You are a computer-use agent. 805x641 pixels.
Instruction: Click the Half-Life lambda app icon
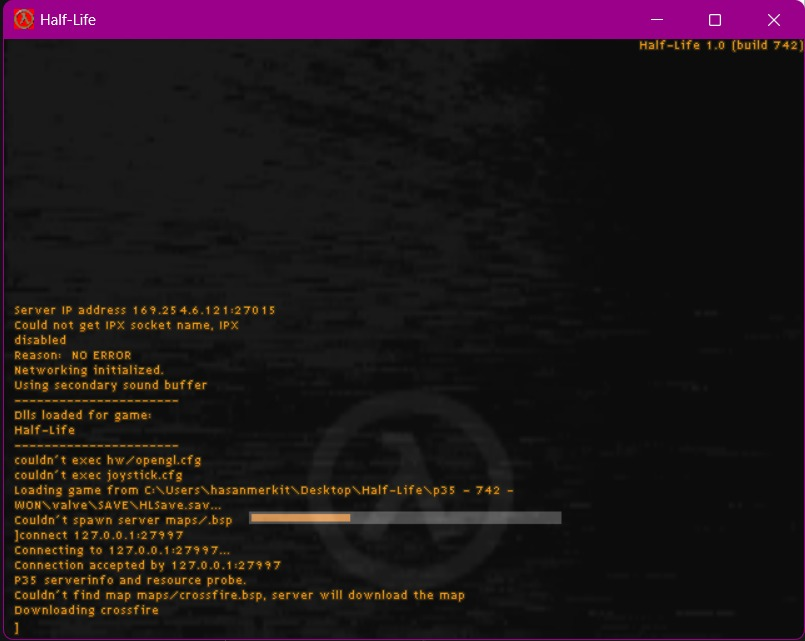[24, 20]
